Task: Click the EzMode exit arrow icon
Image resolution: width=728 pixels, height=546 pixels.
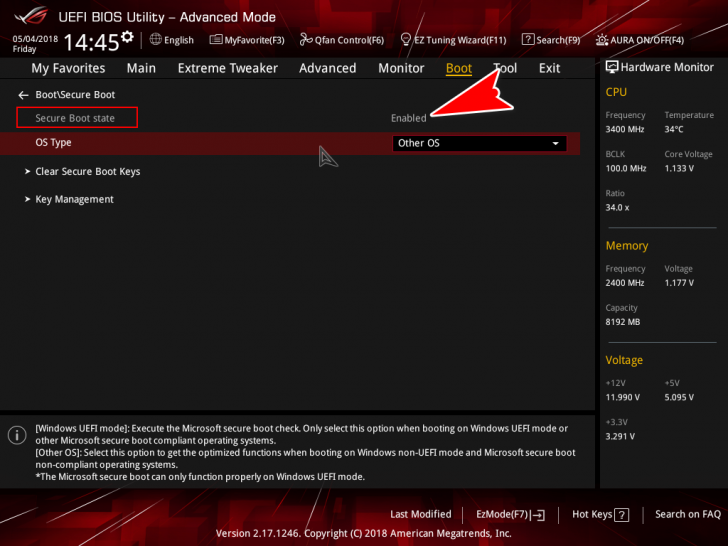Action: pyautogui.click(x=539, y=514)
